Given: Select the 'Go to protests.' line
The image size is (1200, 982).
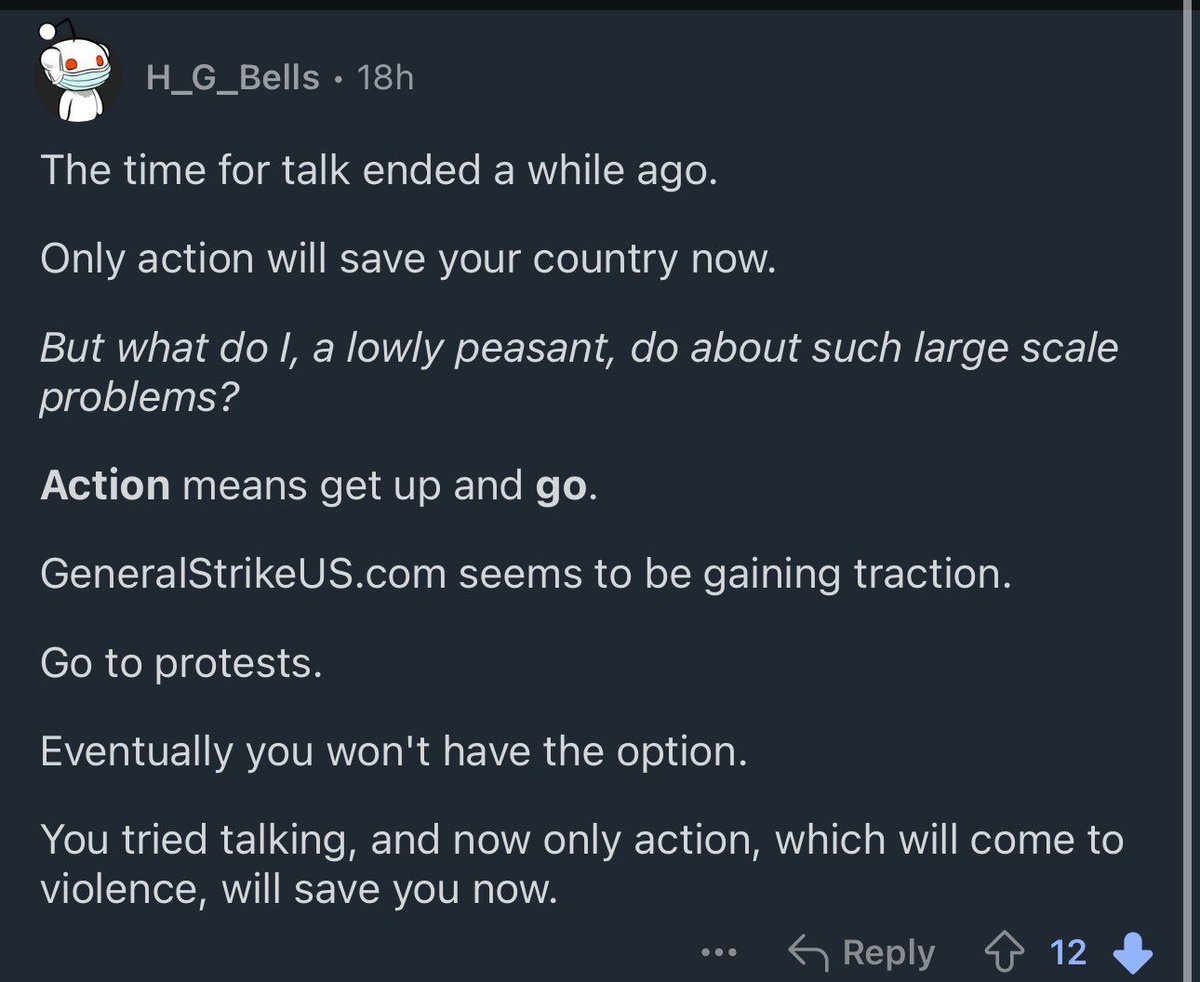Looking at the screenshot, I should point(182,663).
